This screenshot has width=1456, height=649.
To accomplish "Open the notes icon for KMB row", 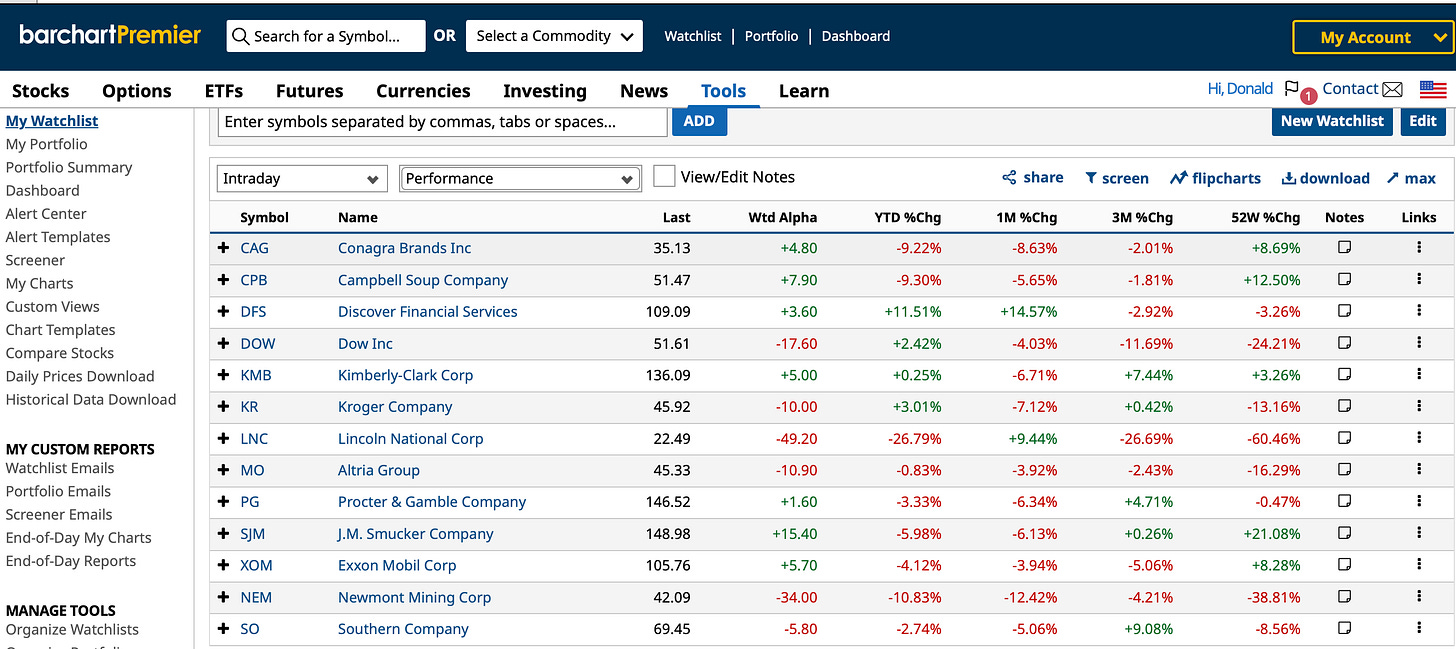I will click(x=1344, y=374).
